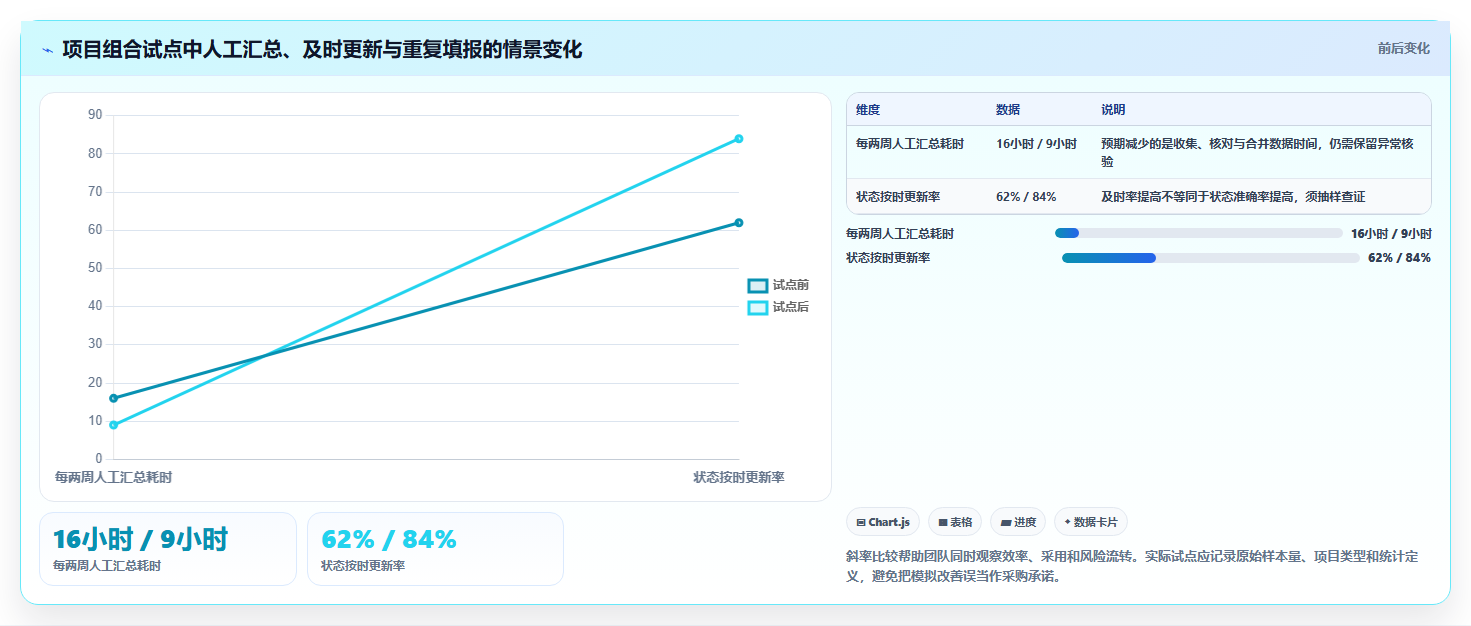Click the 62% / 84% progress value label
1471x626 pixels.
pos(1399,258)
